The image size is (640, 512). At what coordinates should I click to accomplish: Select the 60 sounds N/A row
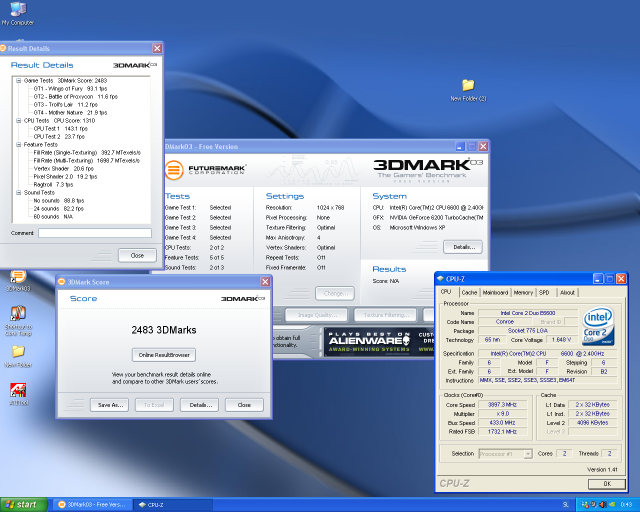click(53, 216)
